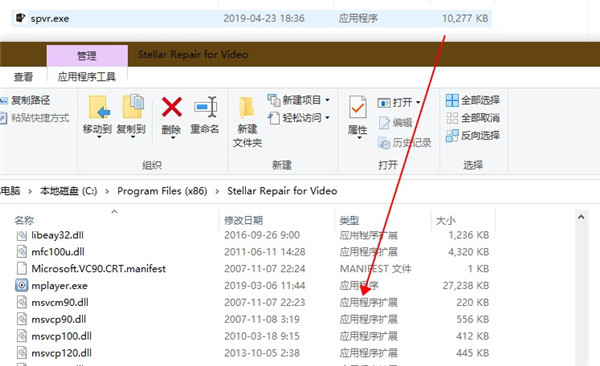
Task: Expand 属性 dropdown arrow
Action: 359,138
